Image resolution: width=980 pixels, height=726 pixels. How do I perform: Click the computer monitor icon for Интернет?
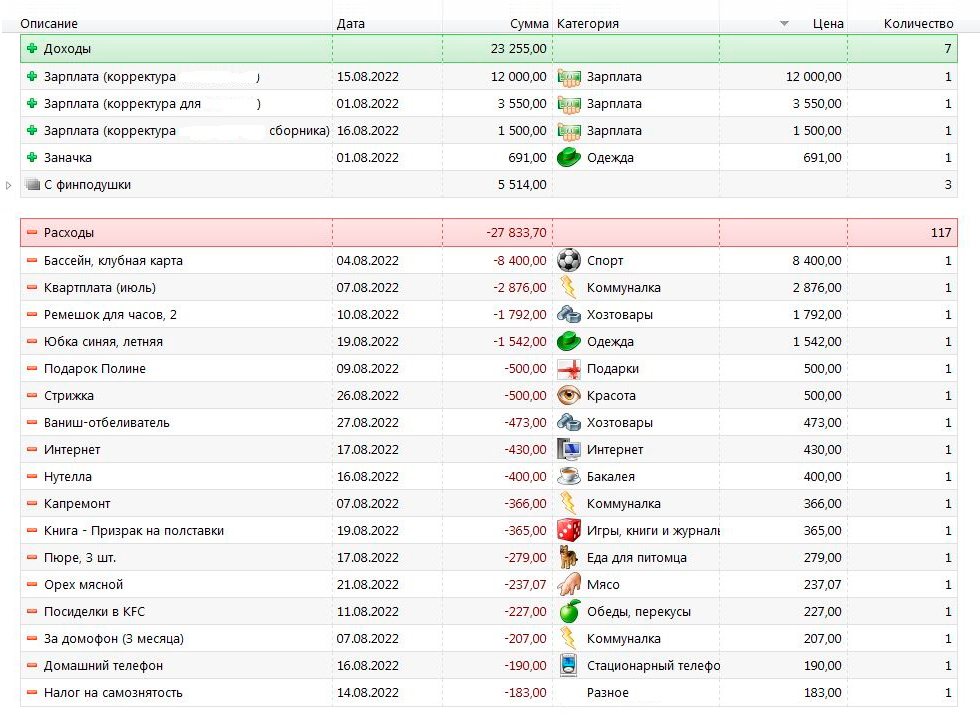(569, 449)
